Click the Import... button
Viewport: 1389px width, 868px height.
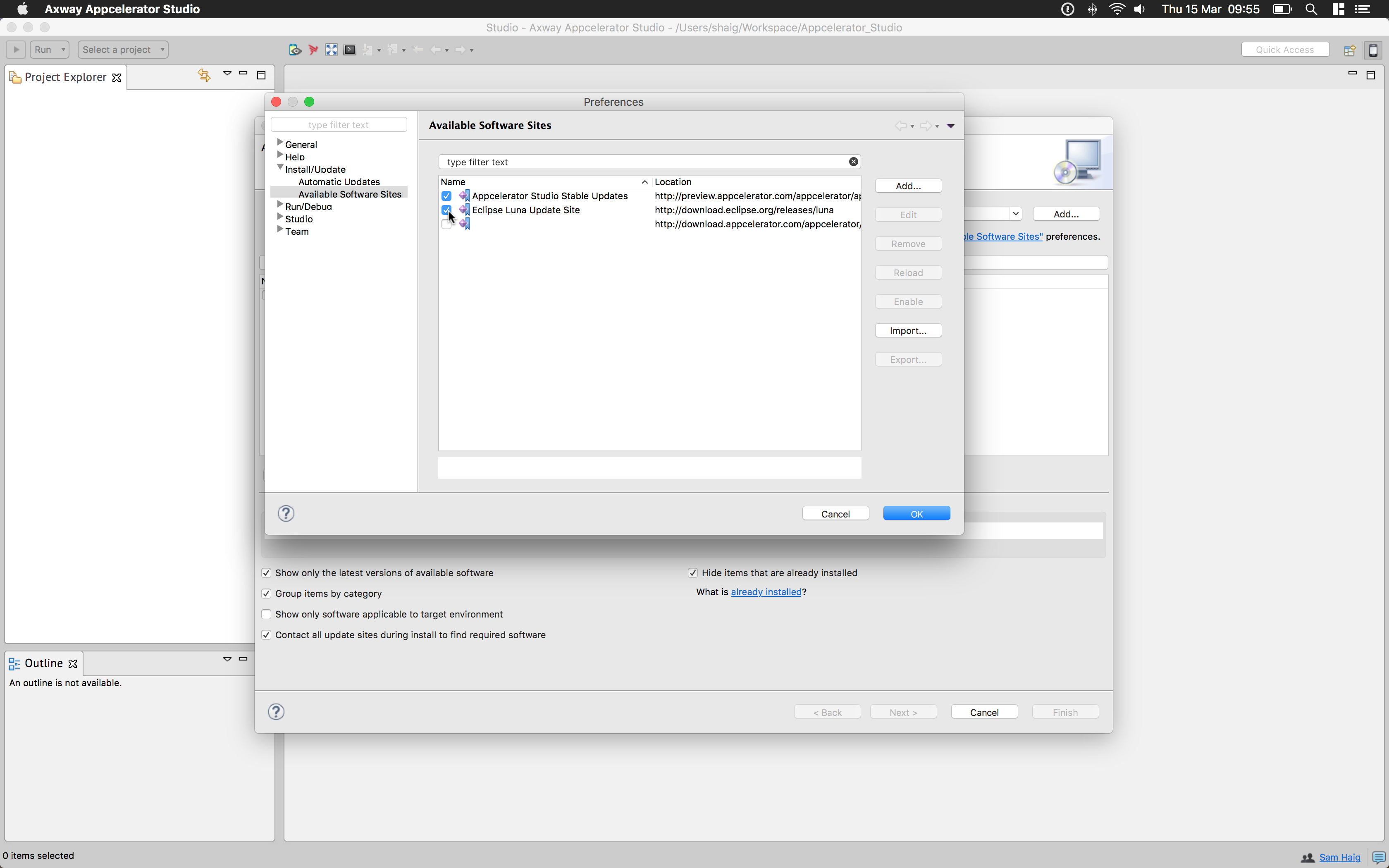[x=908, y=331]
